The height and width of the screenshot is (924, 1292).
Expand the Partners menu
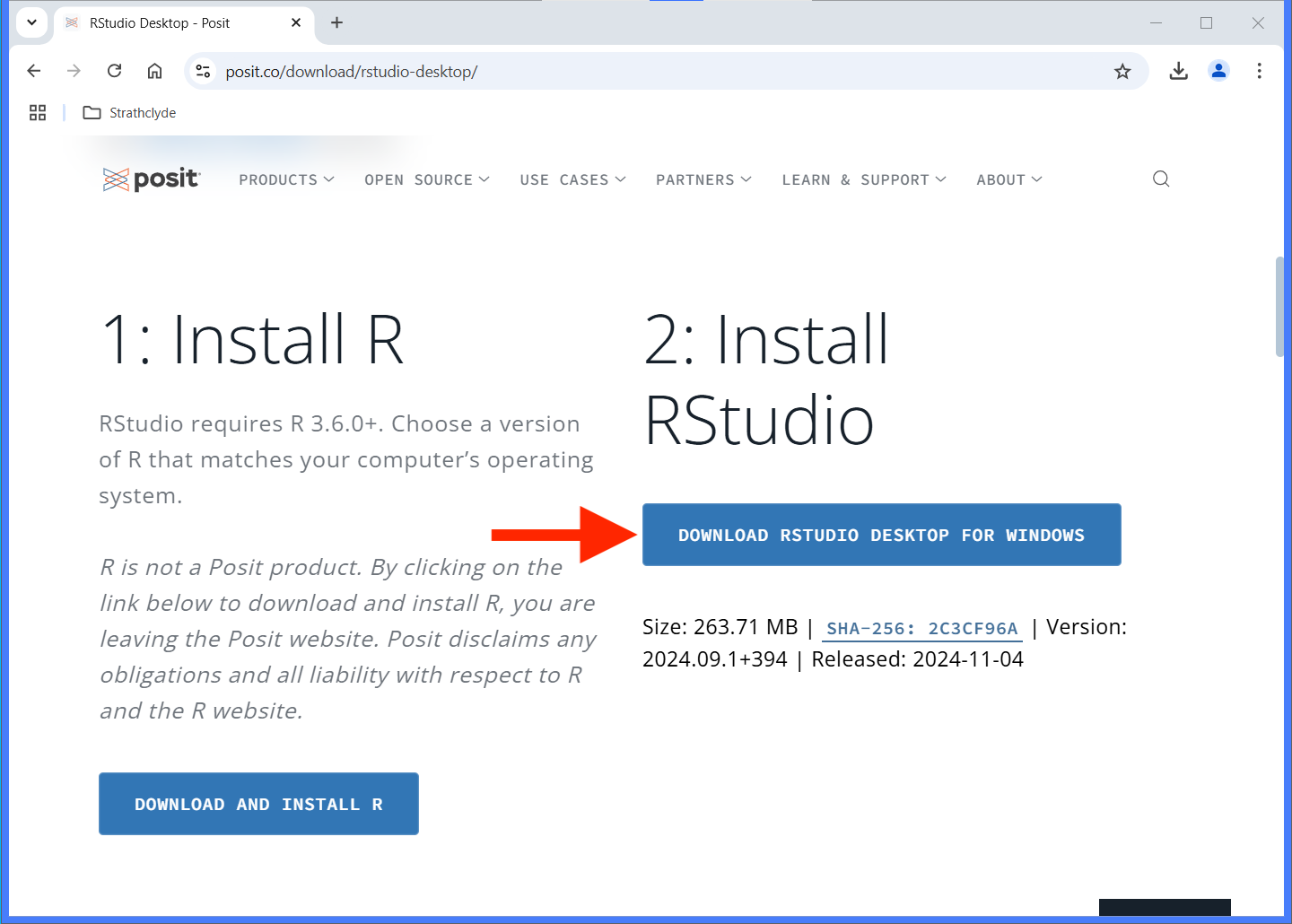703,179
